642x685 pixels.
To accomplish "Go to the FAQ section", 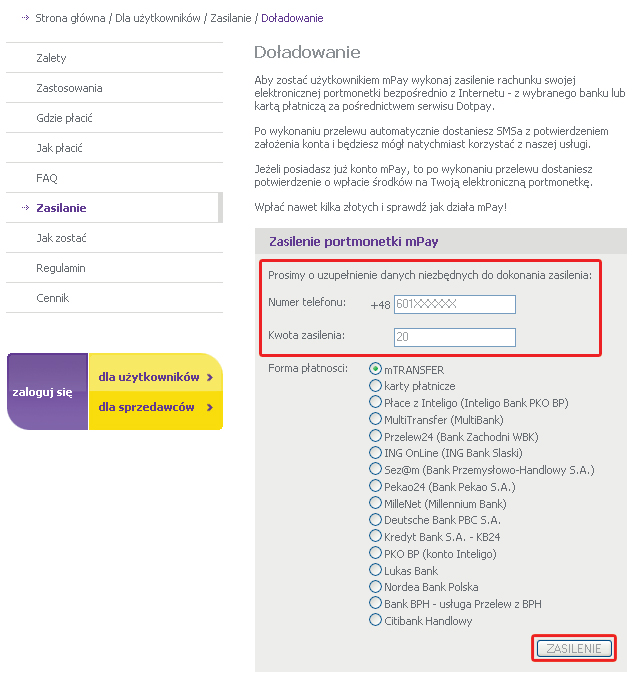I will pos(47,178).
